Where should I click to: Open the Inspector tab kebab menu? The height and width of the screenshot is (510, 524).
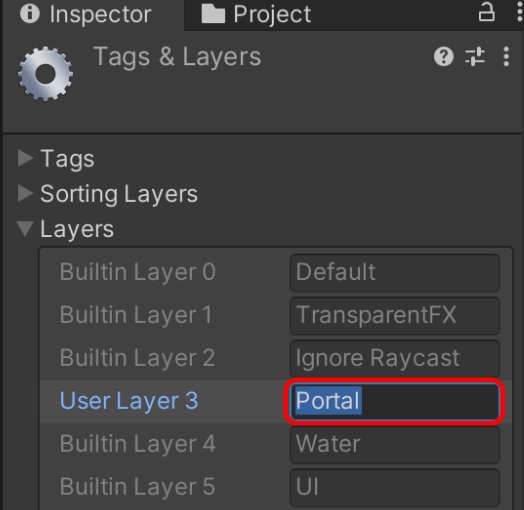coord(520,13)
